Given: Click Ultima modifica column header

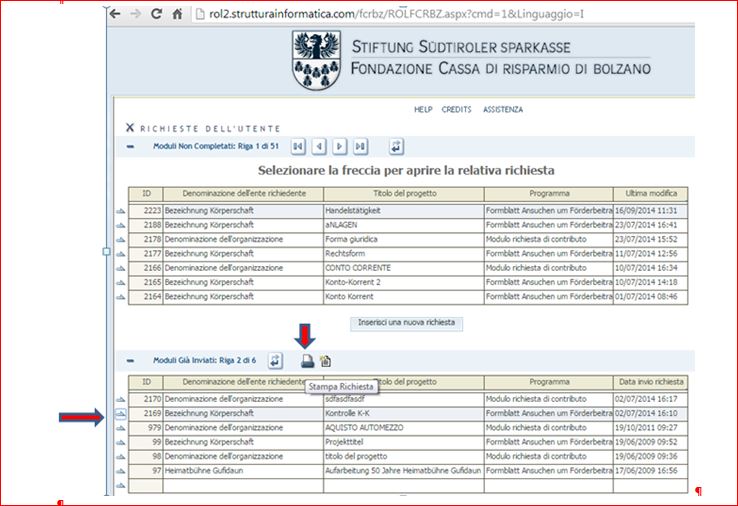Looking at the screenshot, I should point(650,193).
